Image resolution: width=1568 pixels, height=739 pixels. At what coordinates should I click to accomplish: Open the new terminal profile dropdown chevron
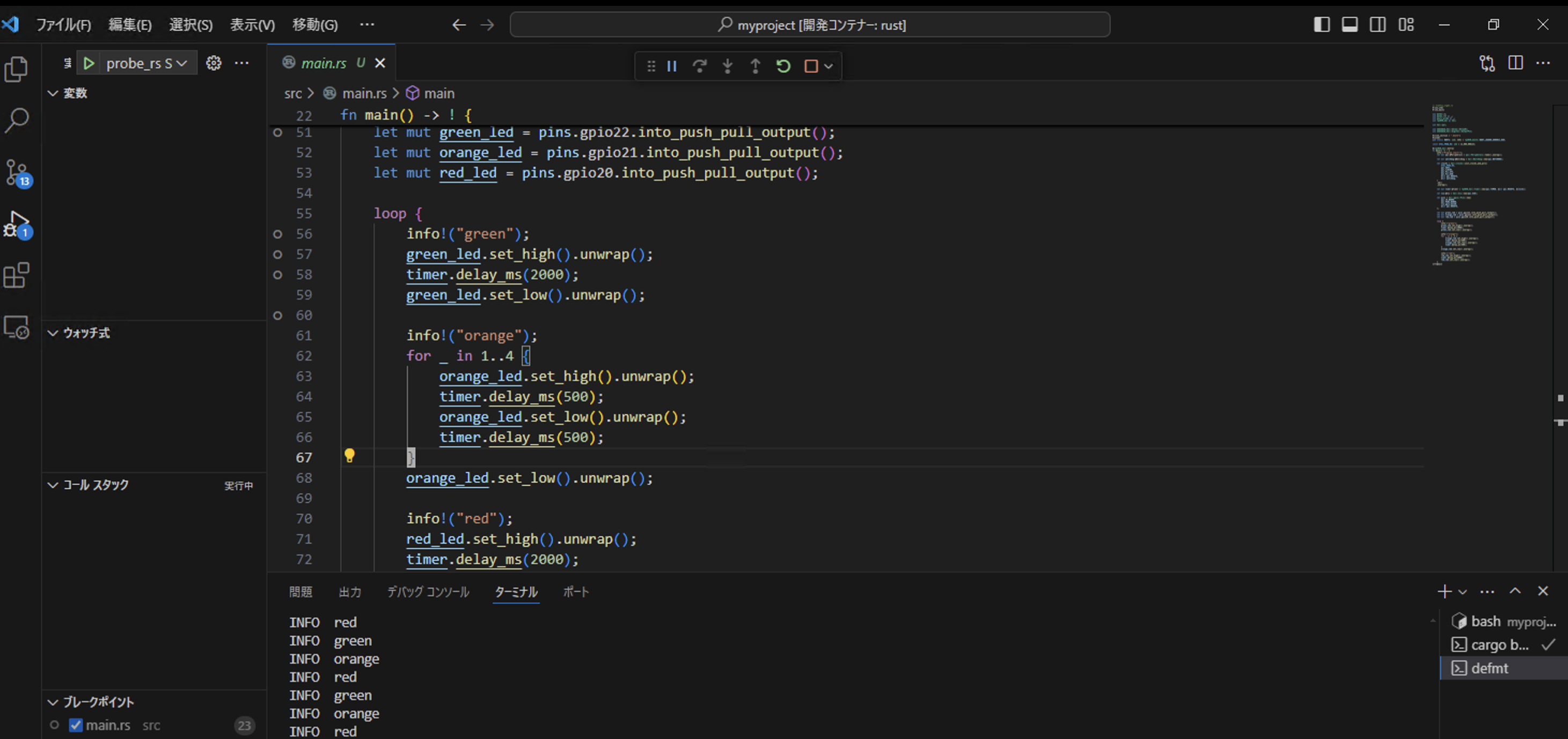[1463, 592]
